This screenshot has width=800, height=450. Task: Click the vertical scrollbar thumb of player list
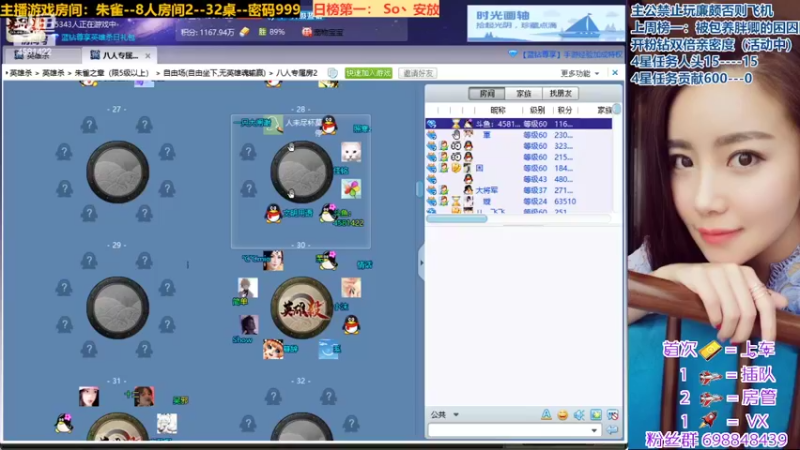click(x=617, y=109)
